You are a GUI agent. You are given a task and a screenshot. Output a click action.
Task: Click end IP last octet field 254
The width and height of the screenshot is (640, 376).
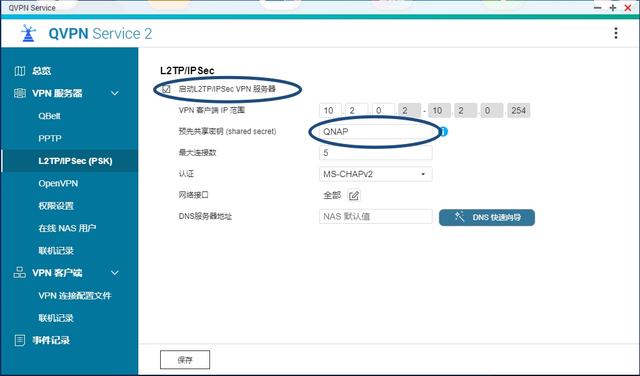coord(518,110)
